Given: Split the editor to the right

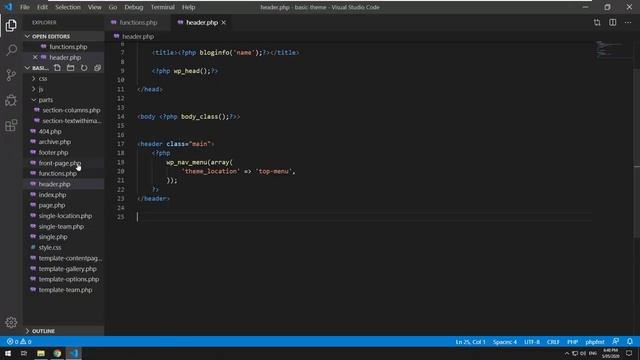Looking at the screenshot, I should click(613, 22).
